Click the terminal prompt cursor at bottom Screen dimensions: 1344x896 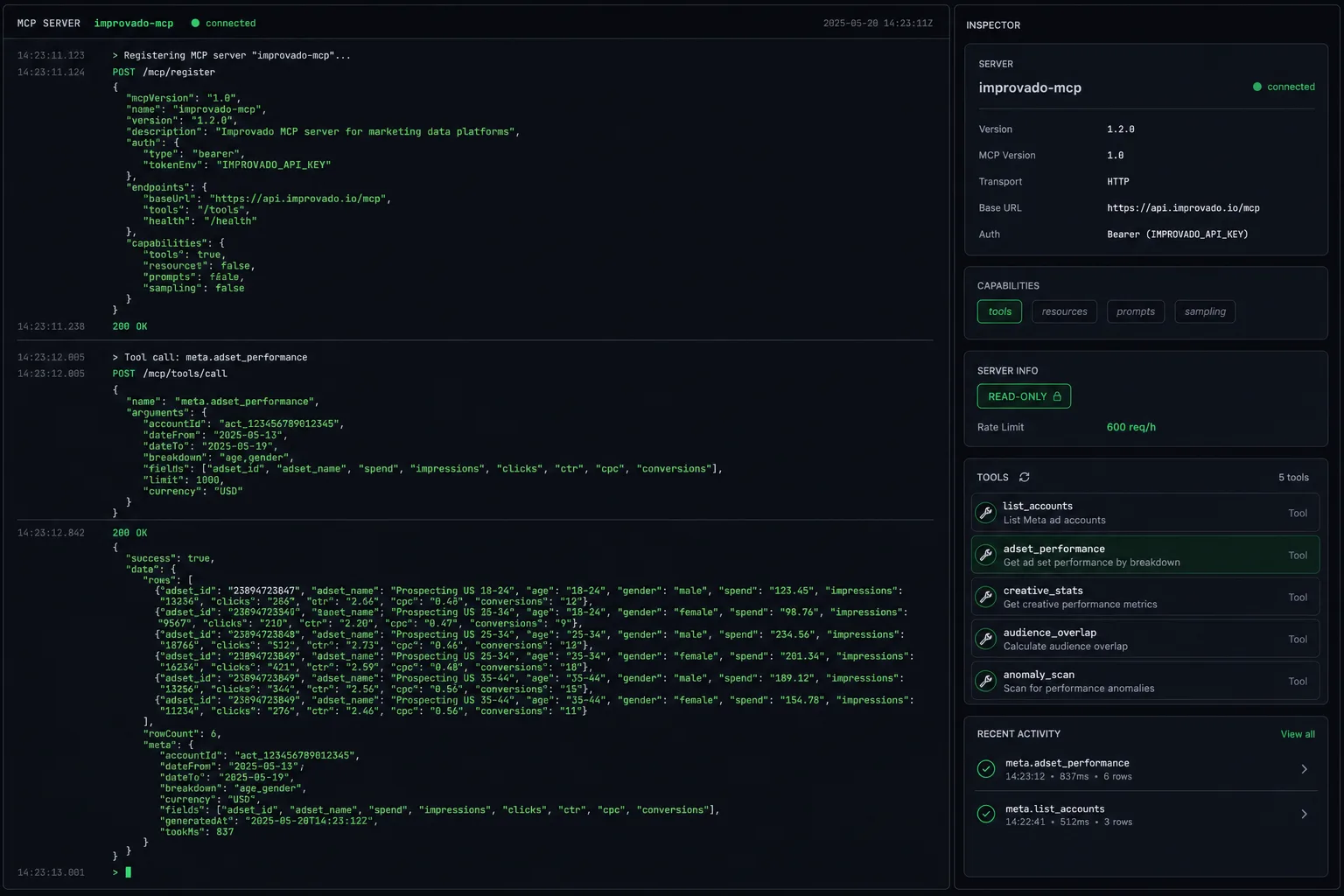point(128,872)
